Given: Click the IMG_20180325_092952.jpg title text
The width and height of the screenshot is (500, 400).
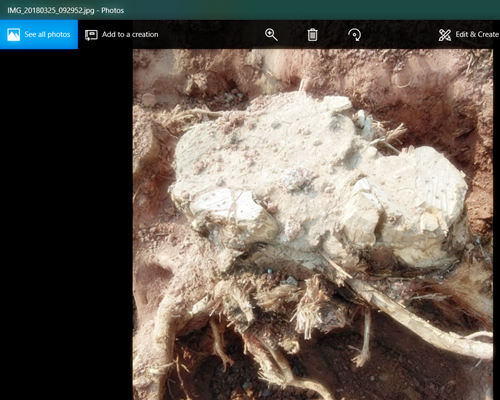Looking at the screenshot, I should 51,10.
